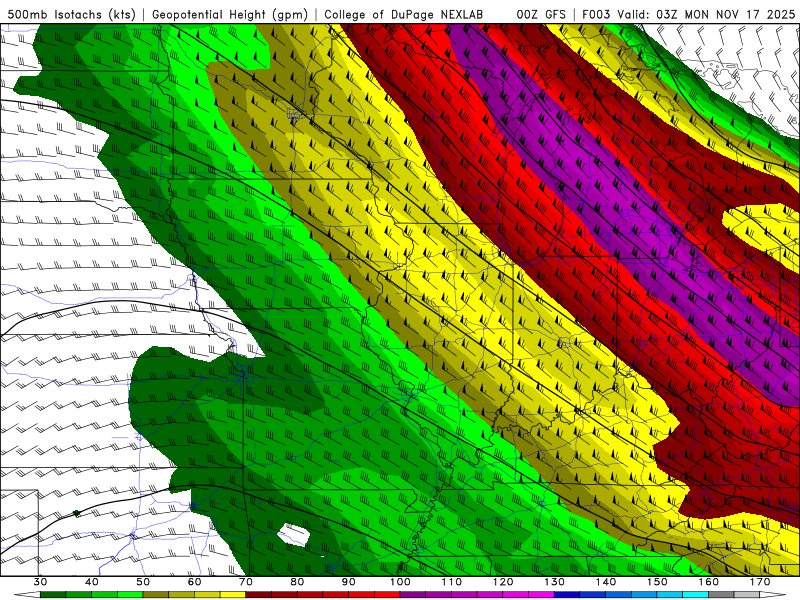Click the darkest green swatch starting the color bar

(53, 595)
